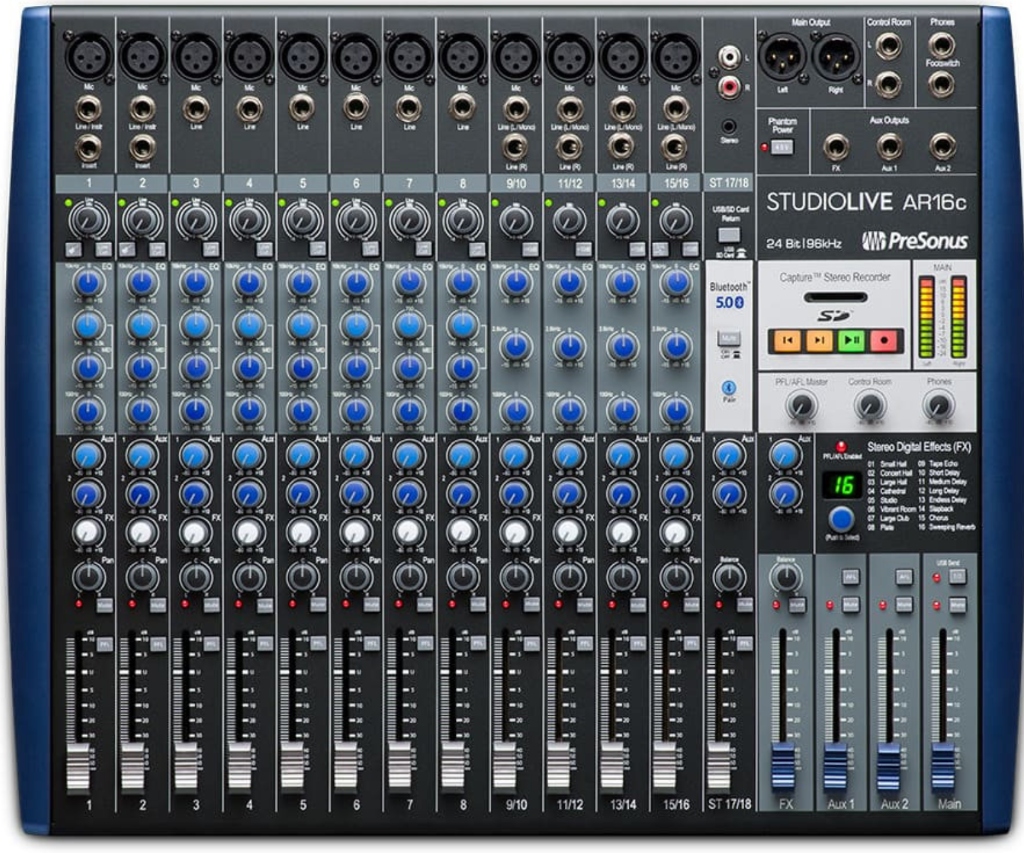The height and width of the screenshot is (853, 1024).
Task: Click the Phones headphone jack
Action: click(x=941, y=45)
